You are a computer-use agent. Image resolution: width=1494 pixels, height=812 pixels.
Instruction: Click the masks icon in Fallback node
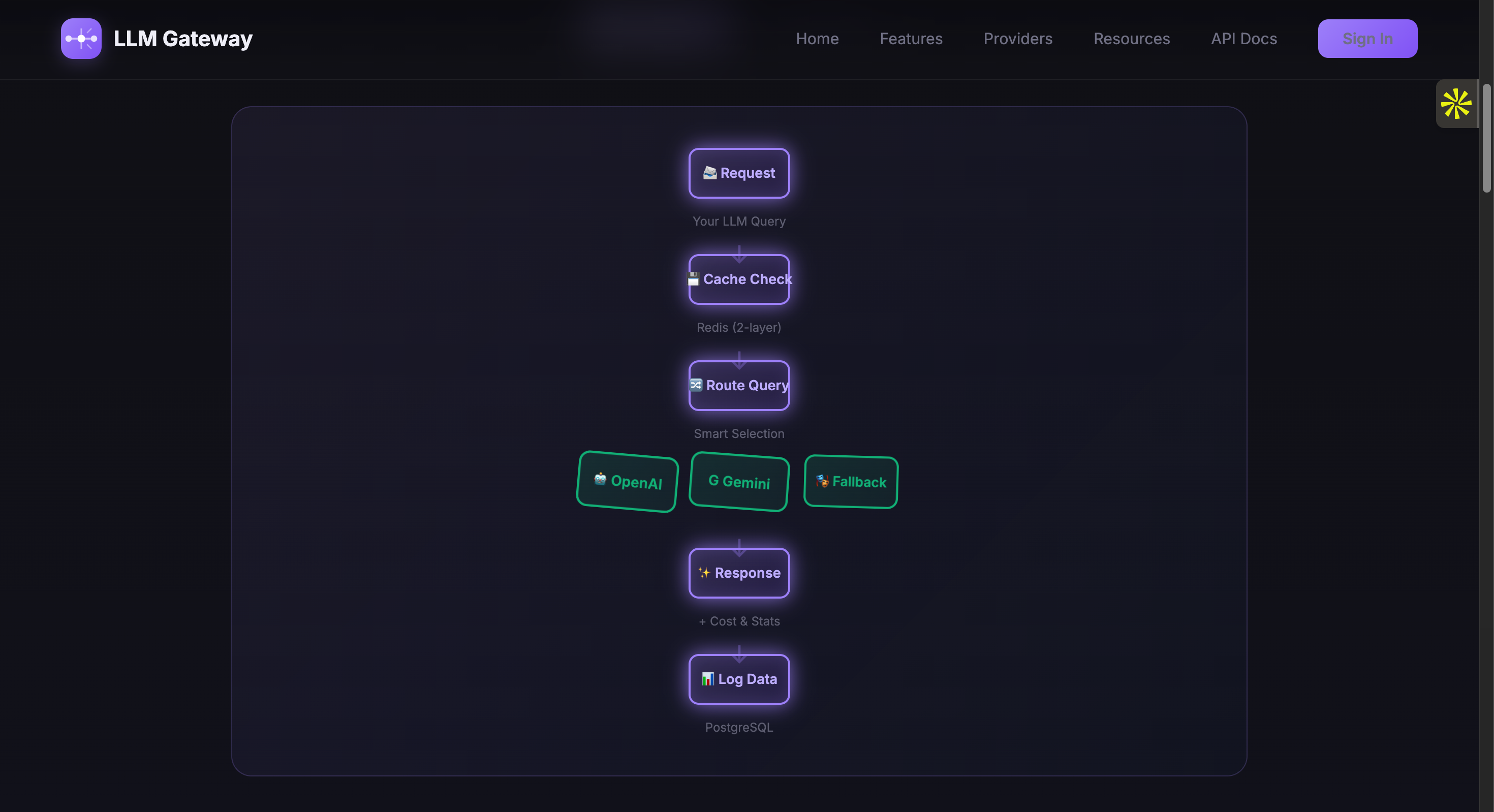(822, 481)
